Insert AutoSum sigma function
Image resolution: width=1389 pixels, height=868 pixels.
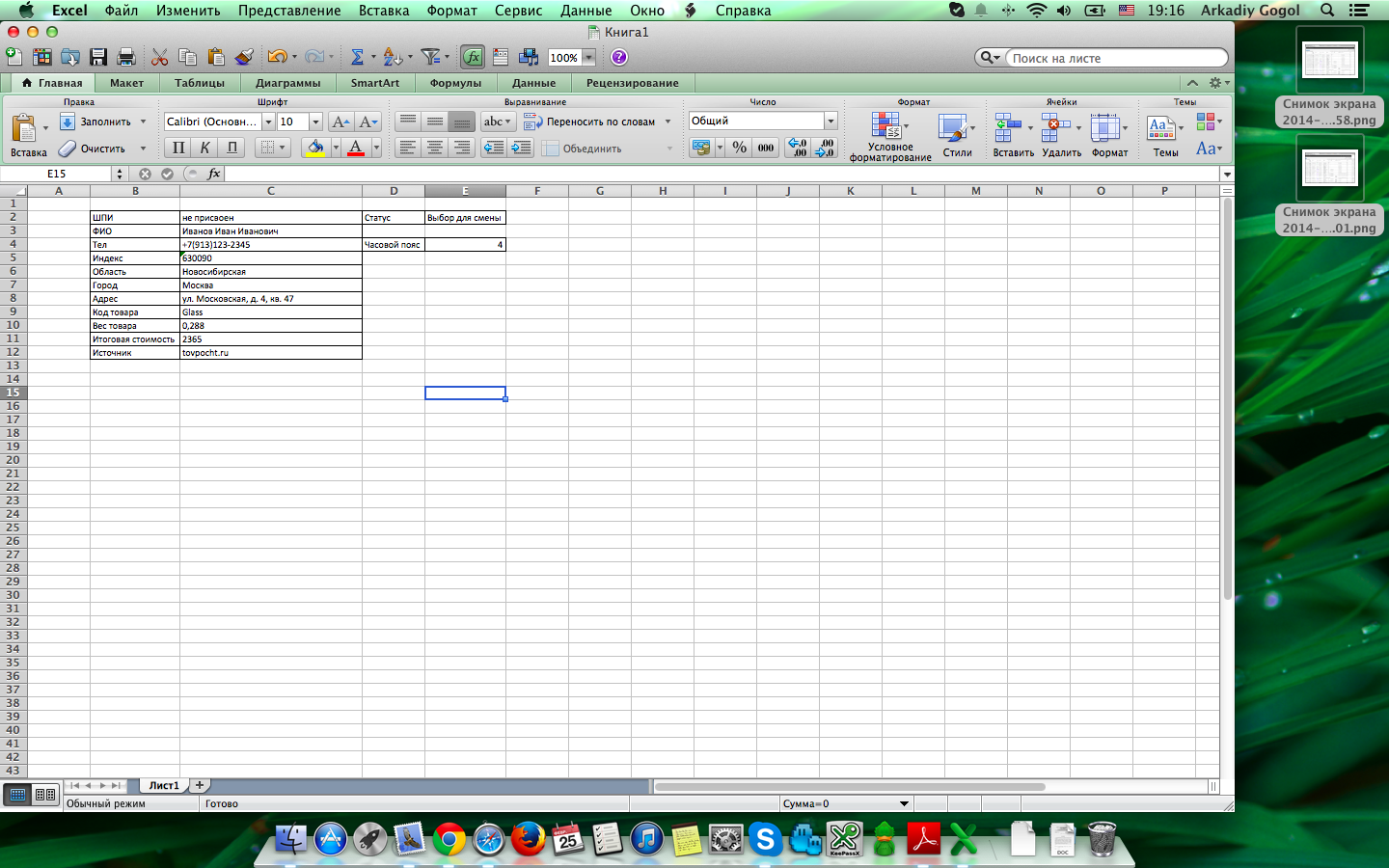(x=357, y=57)
